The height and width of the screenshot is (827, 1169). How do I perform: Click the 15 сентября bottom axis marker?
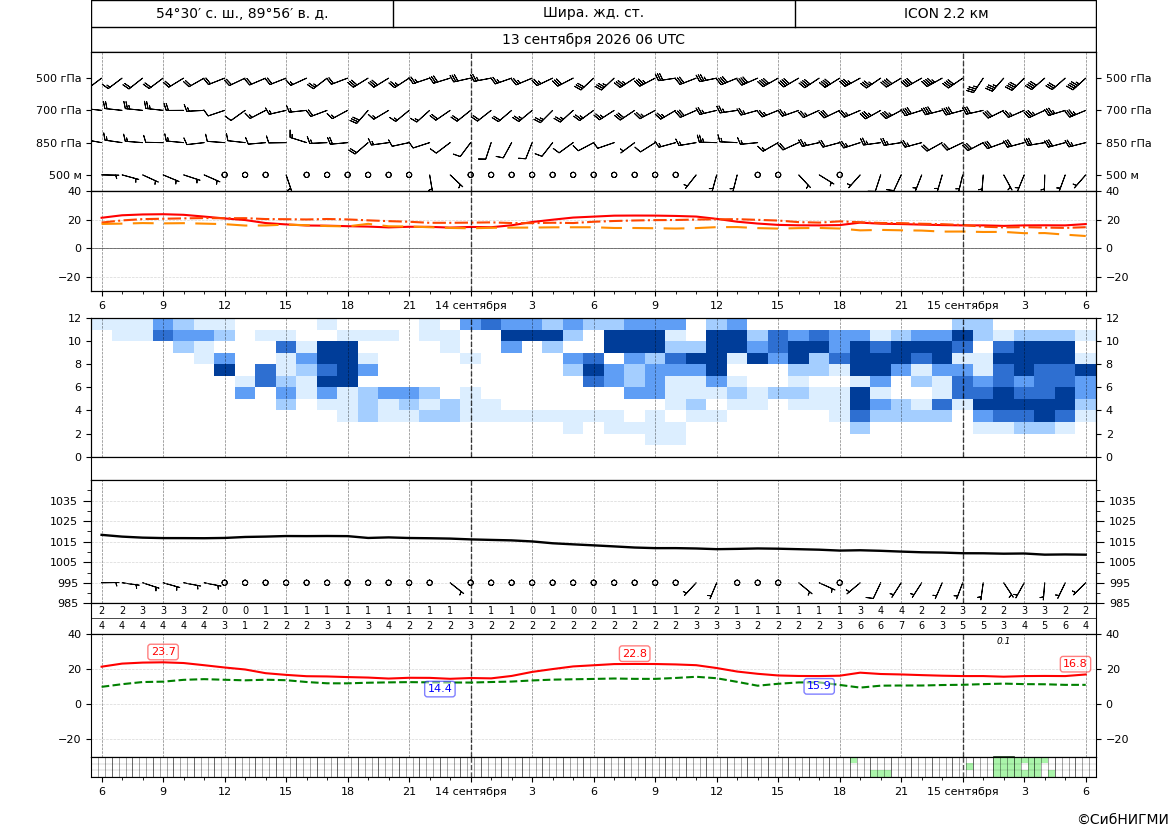click(962, 791)
